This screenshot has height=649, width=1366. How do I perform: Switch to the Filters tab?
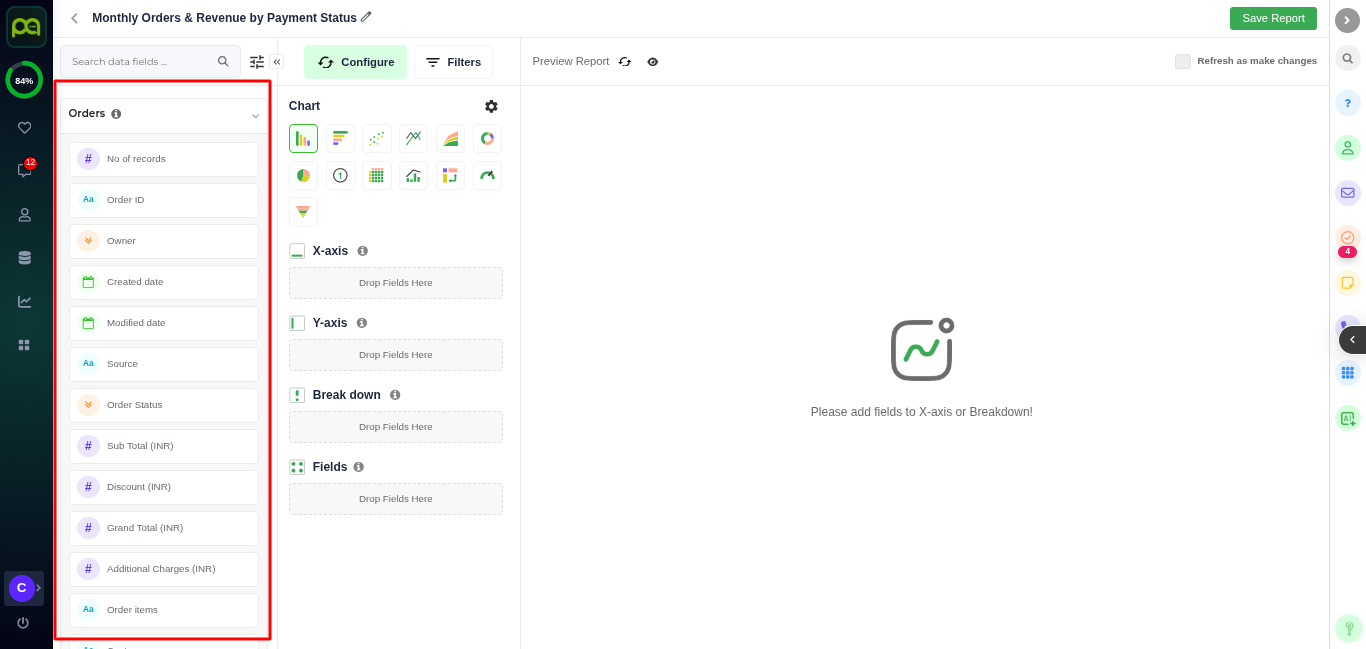point(453,62)
